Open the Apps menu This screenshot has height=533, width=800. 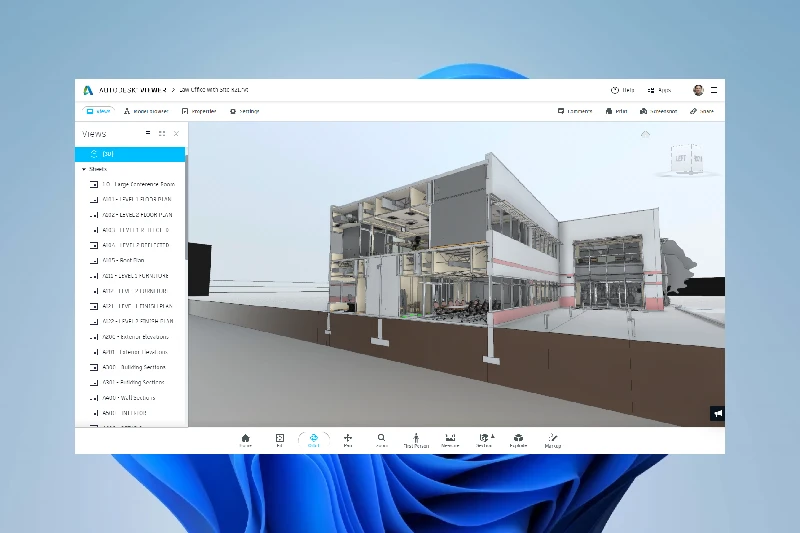pyautogui.click(x=659, y=90)
